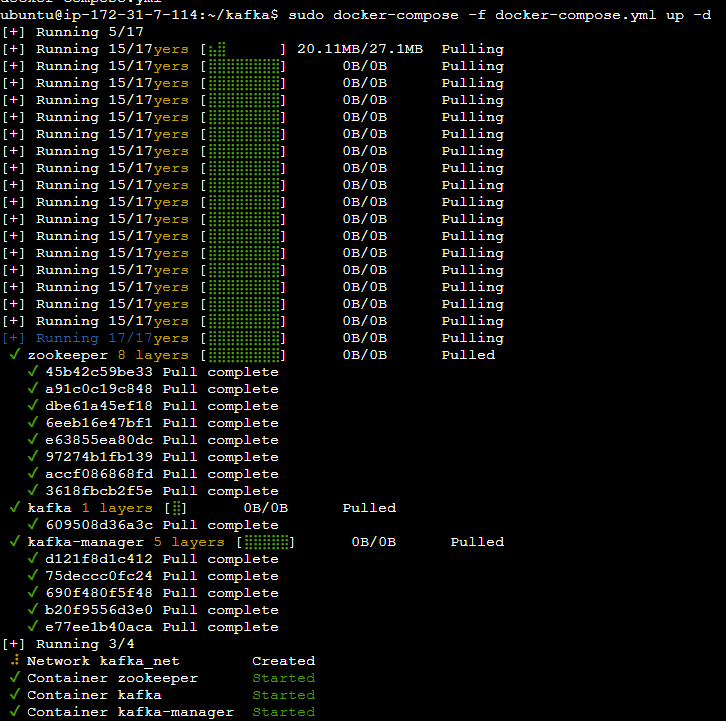Click checkmark beside 'kafka-manager 5 layers'
This screenshot has width=726, height=721.
(x=15, y=541)
